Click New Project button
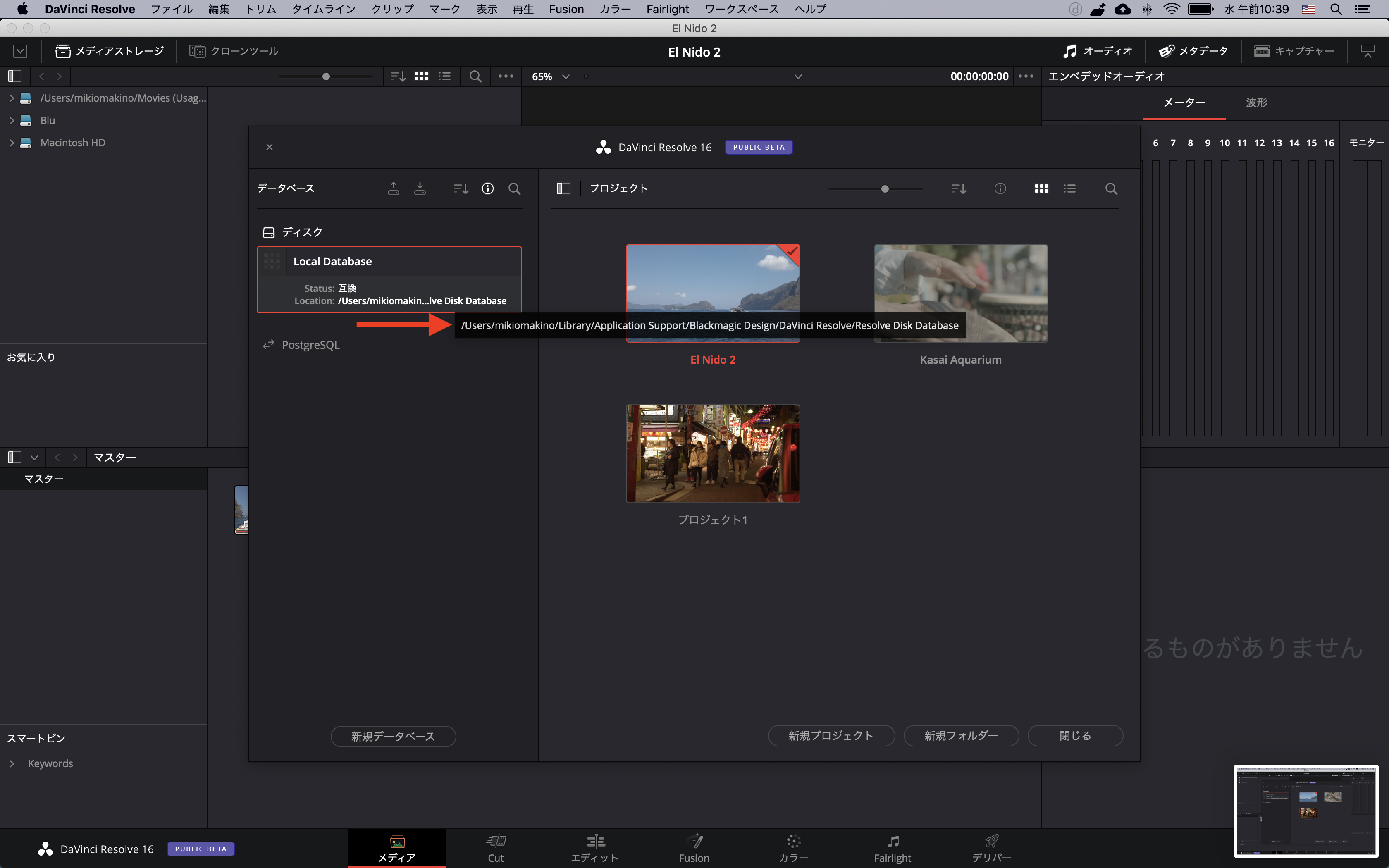This screenshot has width=1389, height=868. (x=831, y=735)
